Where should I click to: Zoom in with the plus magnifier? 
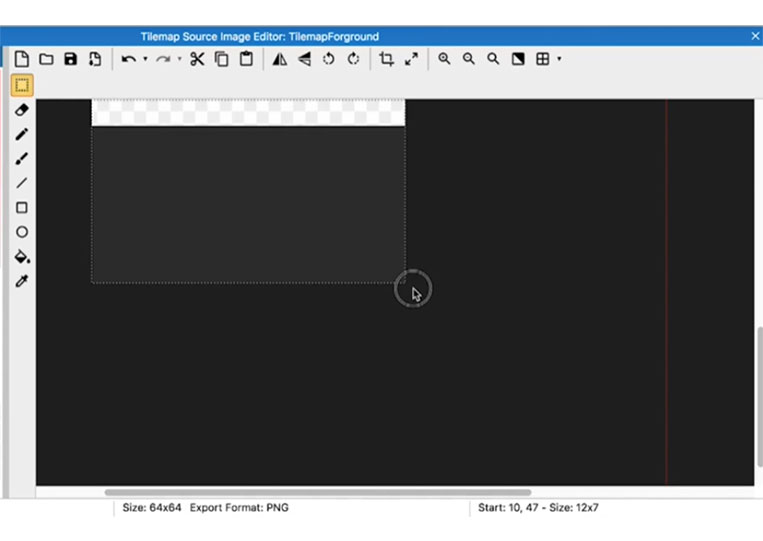[444, 59]
